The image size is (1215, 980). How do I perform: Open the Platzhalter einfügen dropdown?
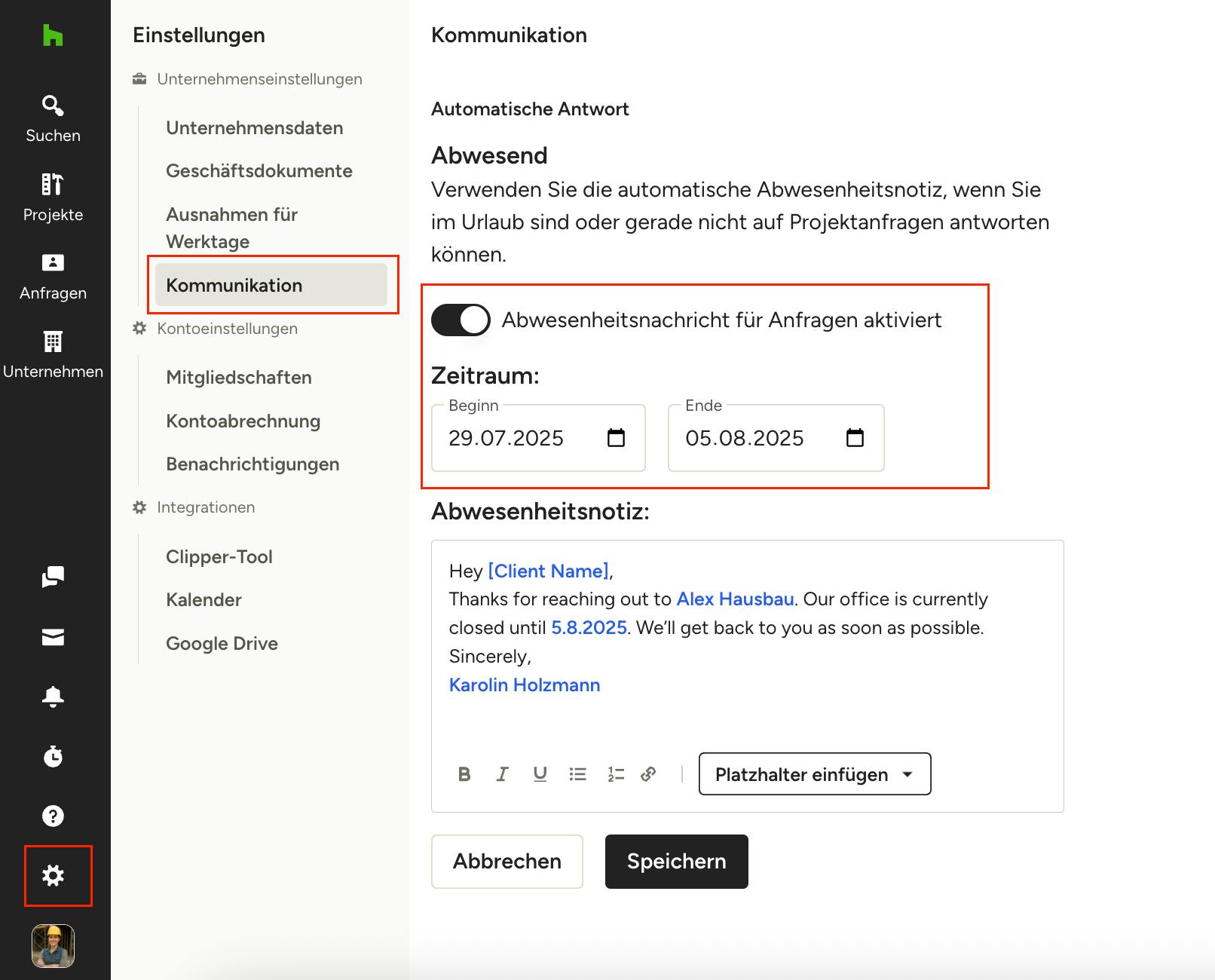[x=815, y=774]
